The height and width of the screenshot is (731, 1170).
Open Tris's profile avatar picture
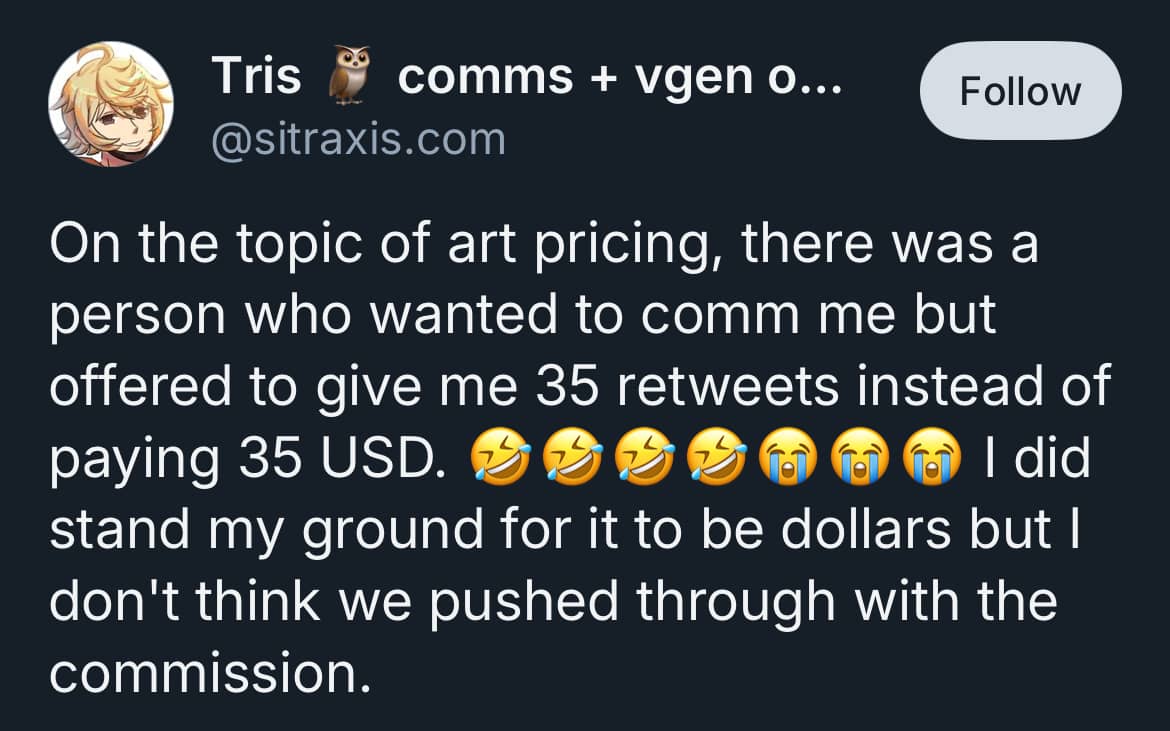pyautogui.click(x=111, y=104)
